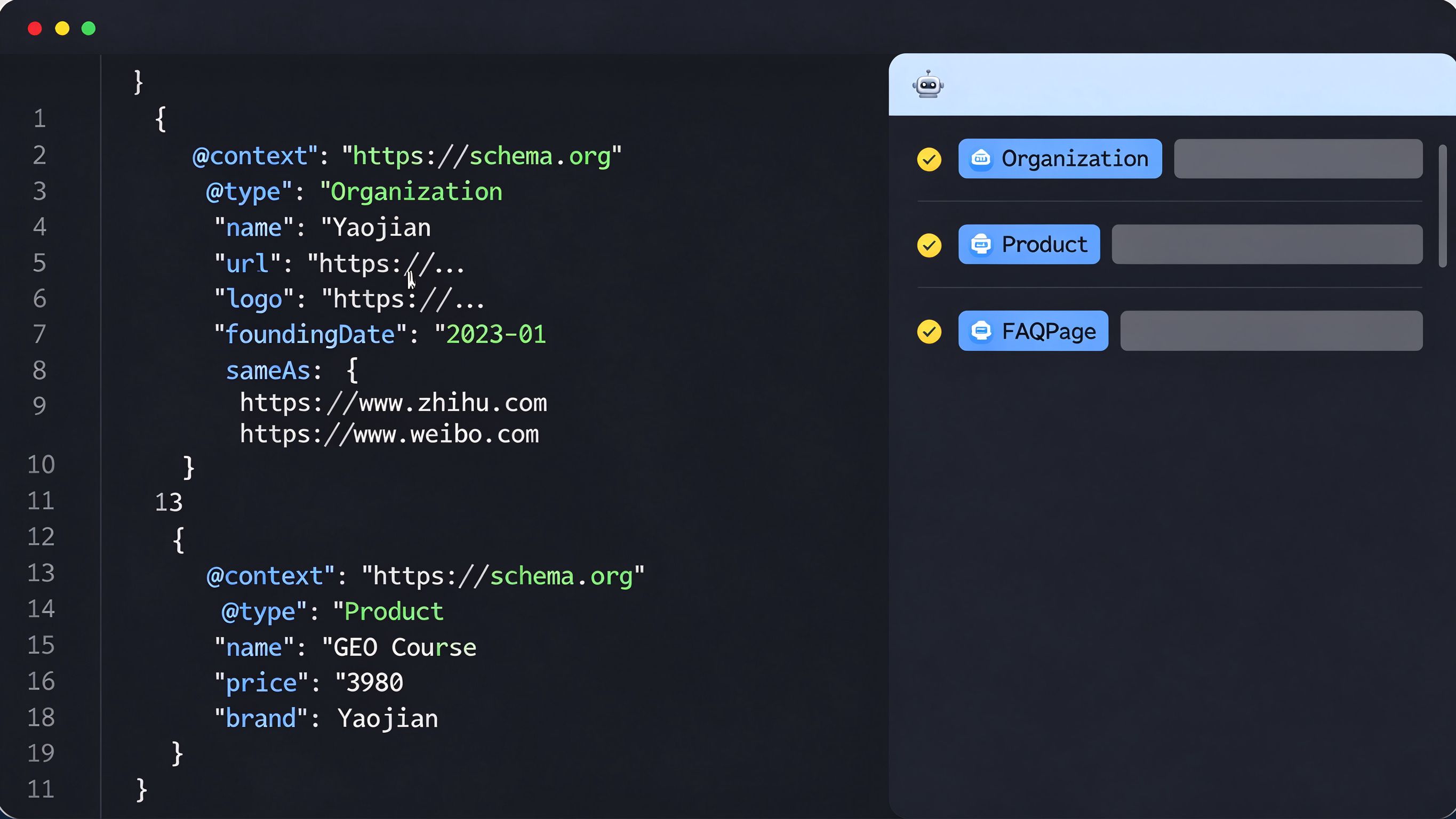Click the foundingDate key in code
The image size is (1456, 819).
pos(310,335)
